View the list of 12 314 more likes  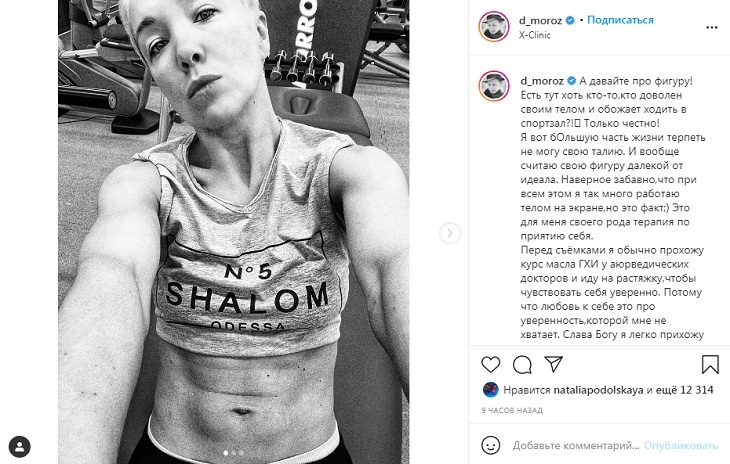click(x=684, y=390)
